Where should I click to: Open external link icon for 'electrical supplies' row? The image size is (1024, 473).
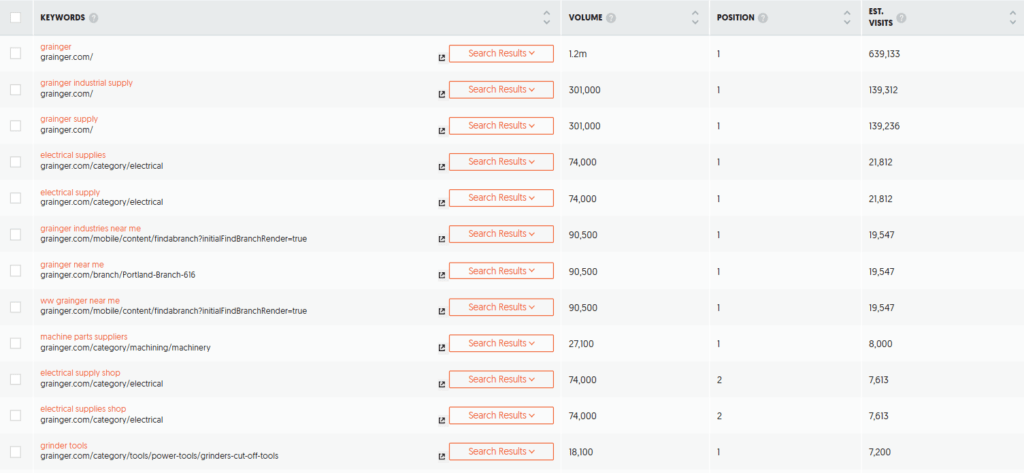tap(441, 167)
